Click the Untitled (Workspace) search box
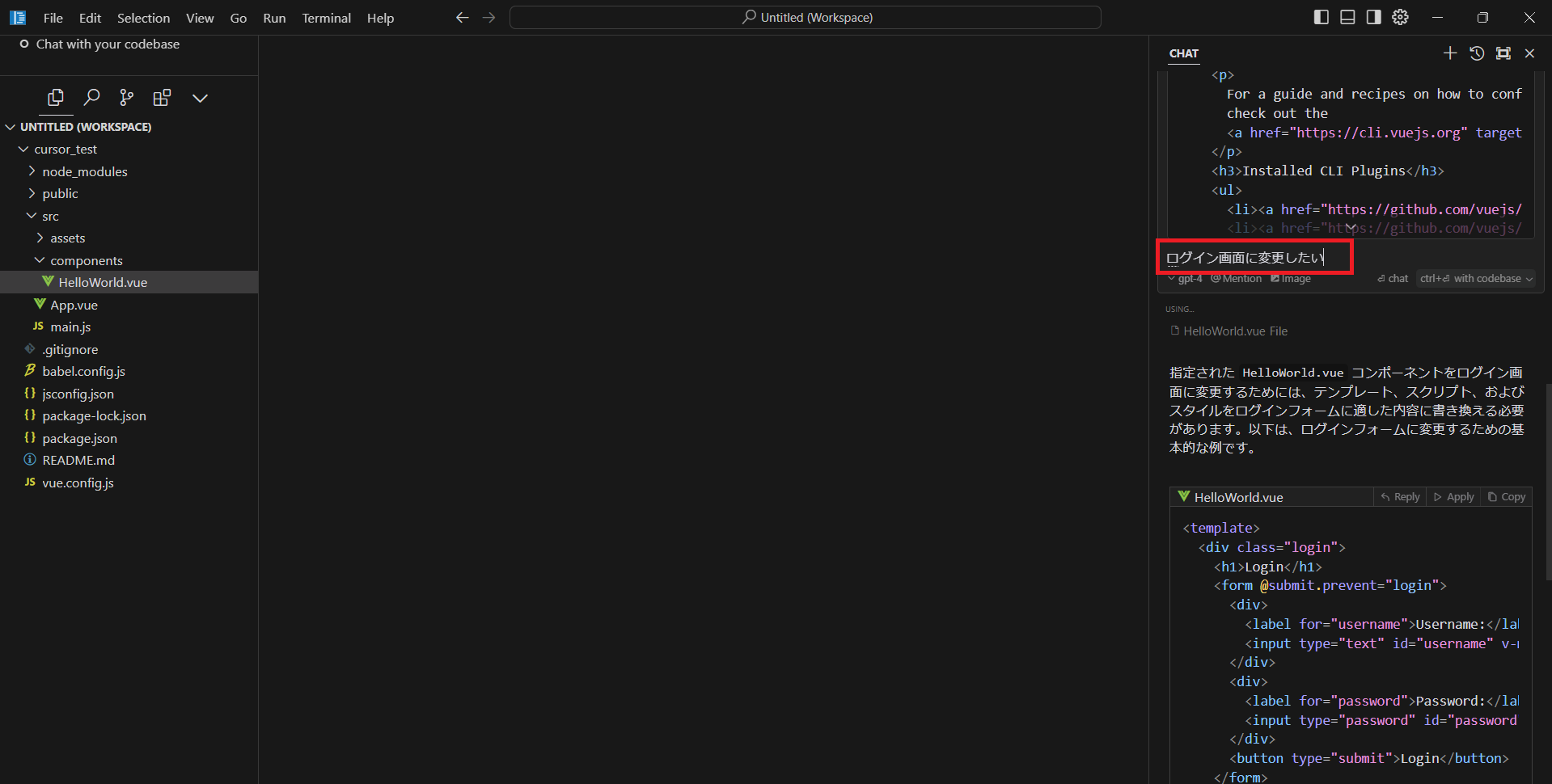The height and width of the screenshot is (784, 1552). (x=805, y=17)
